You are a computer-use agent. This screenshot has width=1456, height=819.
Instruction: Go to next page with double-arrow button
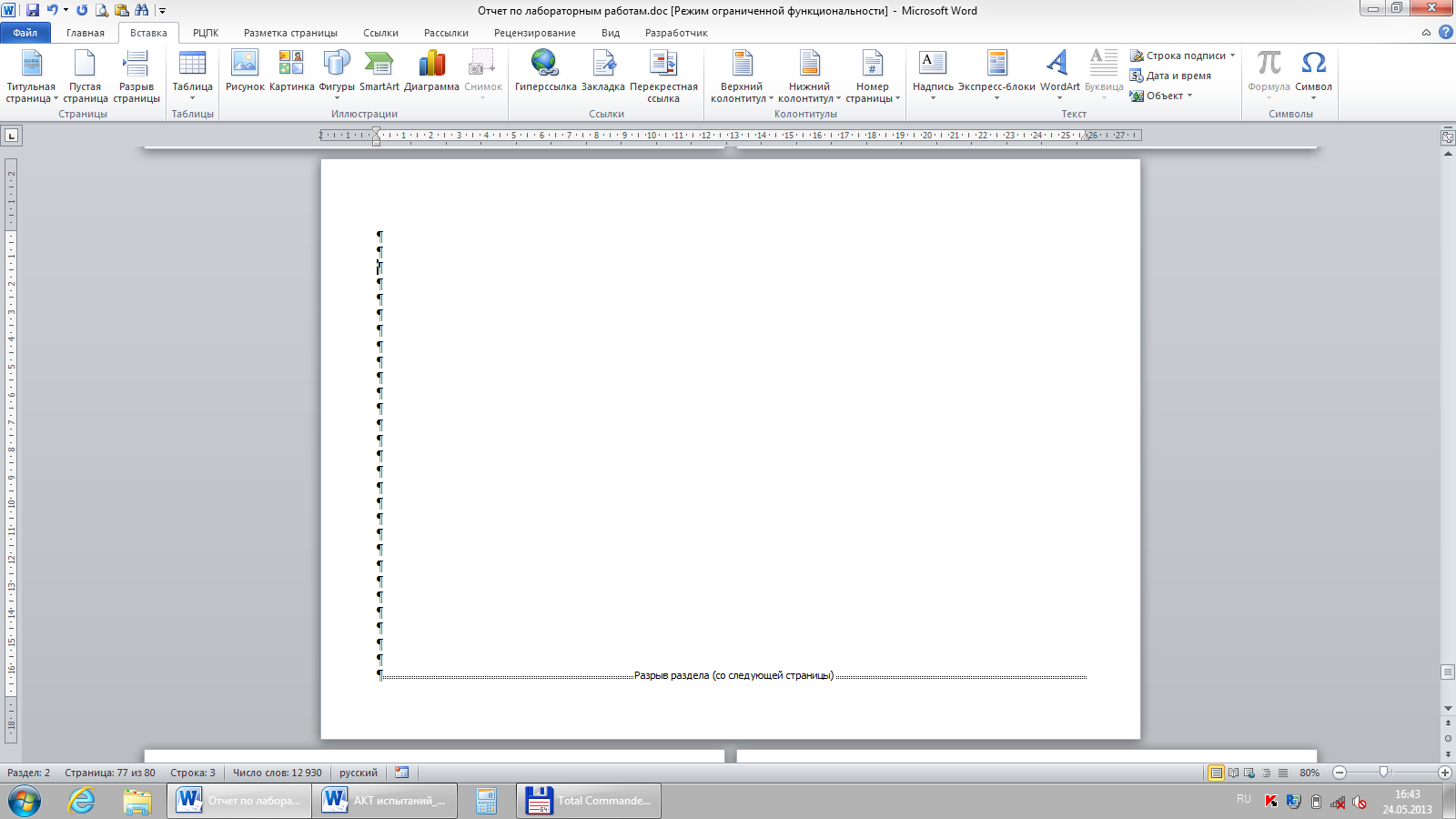click(1448, 753)
